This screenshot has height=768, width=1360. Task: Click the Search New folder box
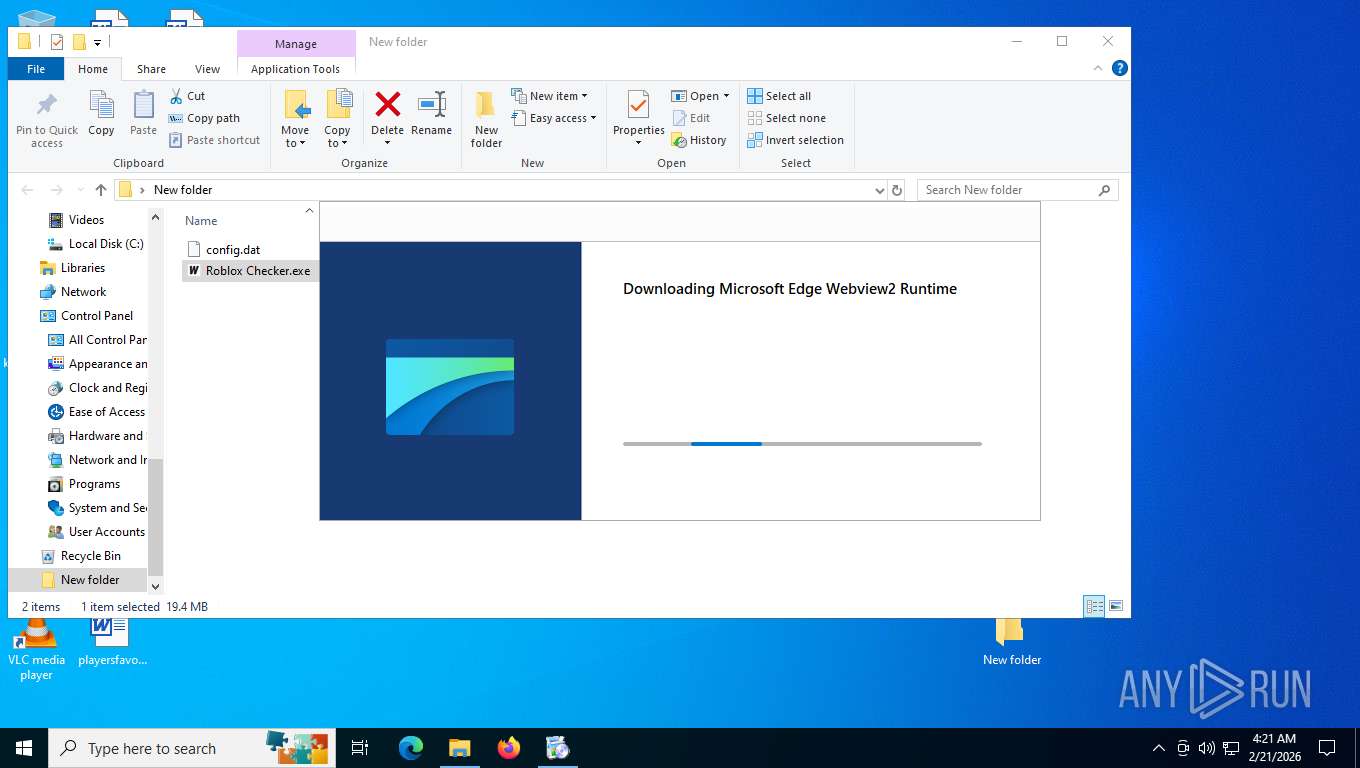click(x=1017, y=190)
